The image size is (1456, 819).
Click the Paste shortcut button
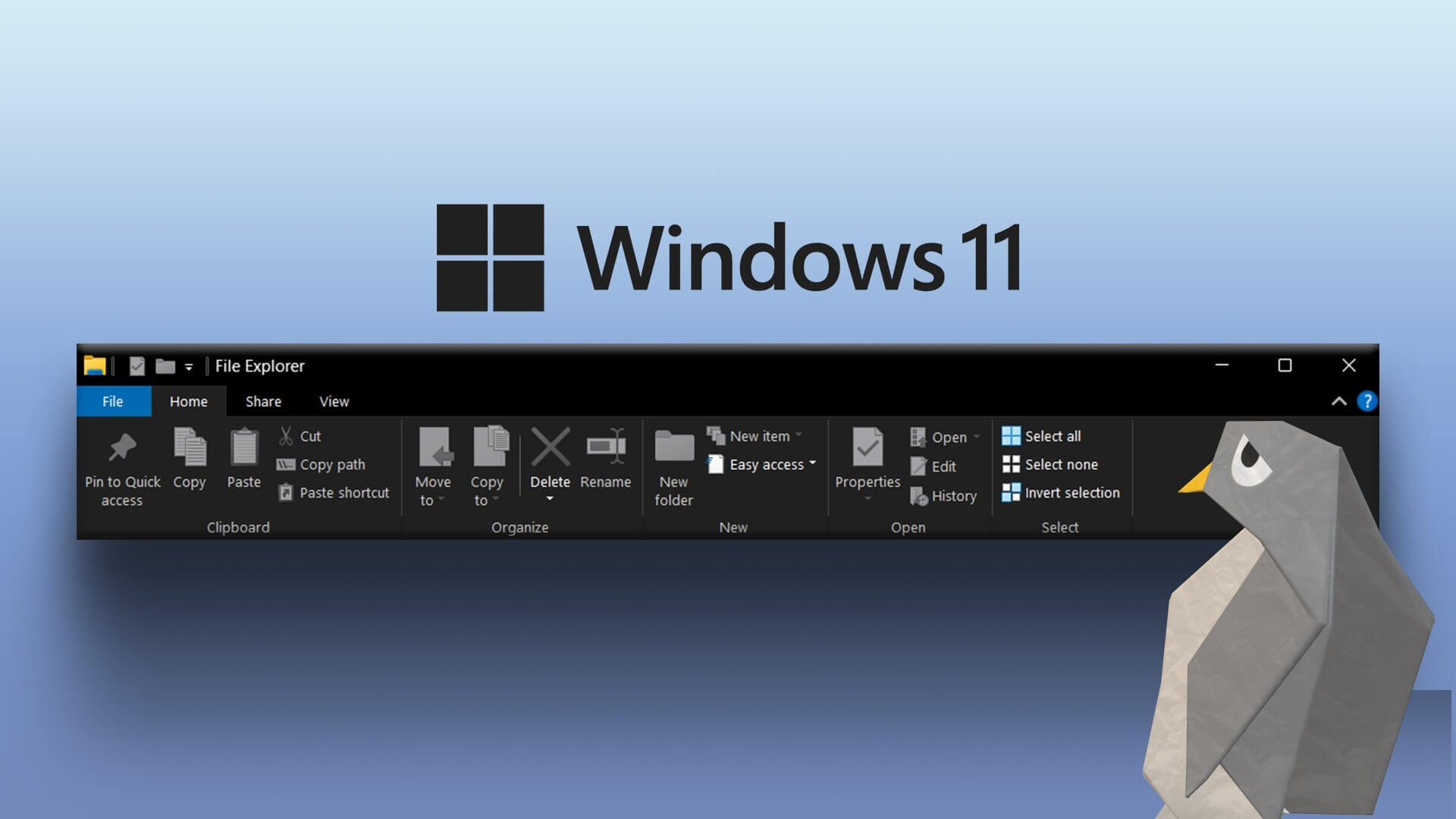pos(334,493)
